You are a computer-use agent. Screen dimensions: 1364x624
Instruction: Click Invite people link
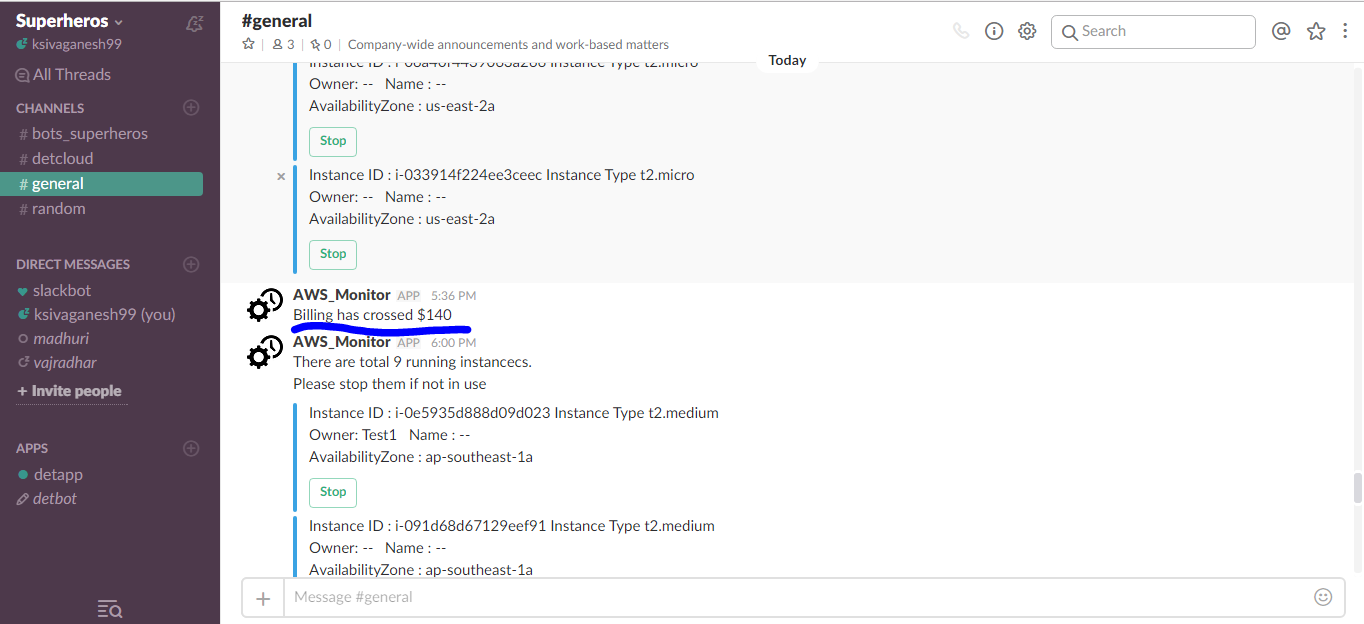click(x=69, y=391)
